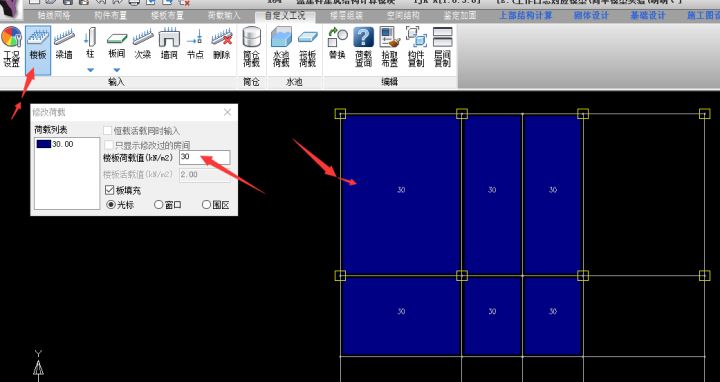Activate the 删除 delete load tool
This screenshot has height=382, width=720.
coord(222,45)
